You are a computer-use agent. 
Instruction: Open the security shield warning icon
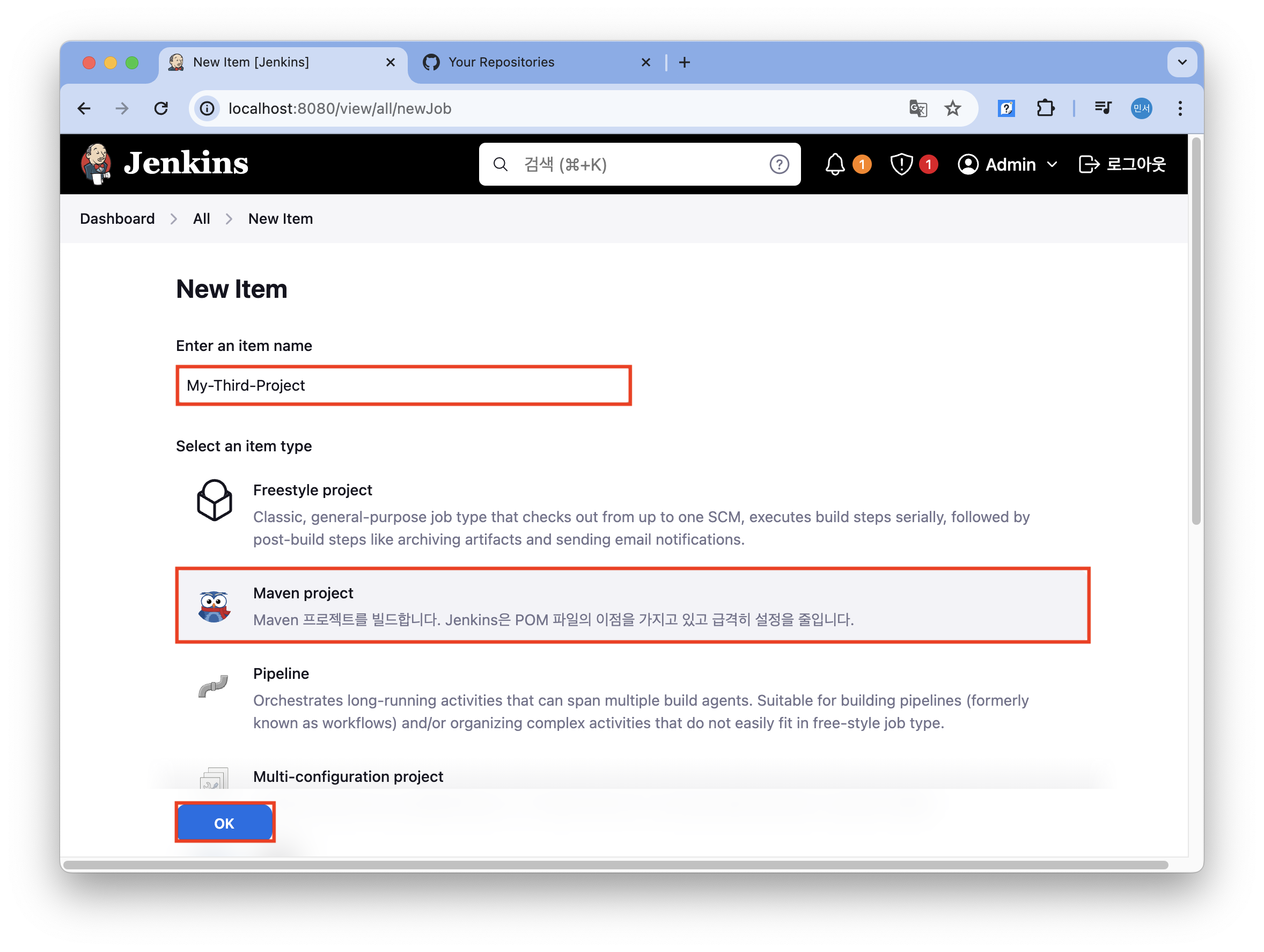[901, 165]
